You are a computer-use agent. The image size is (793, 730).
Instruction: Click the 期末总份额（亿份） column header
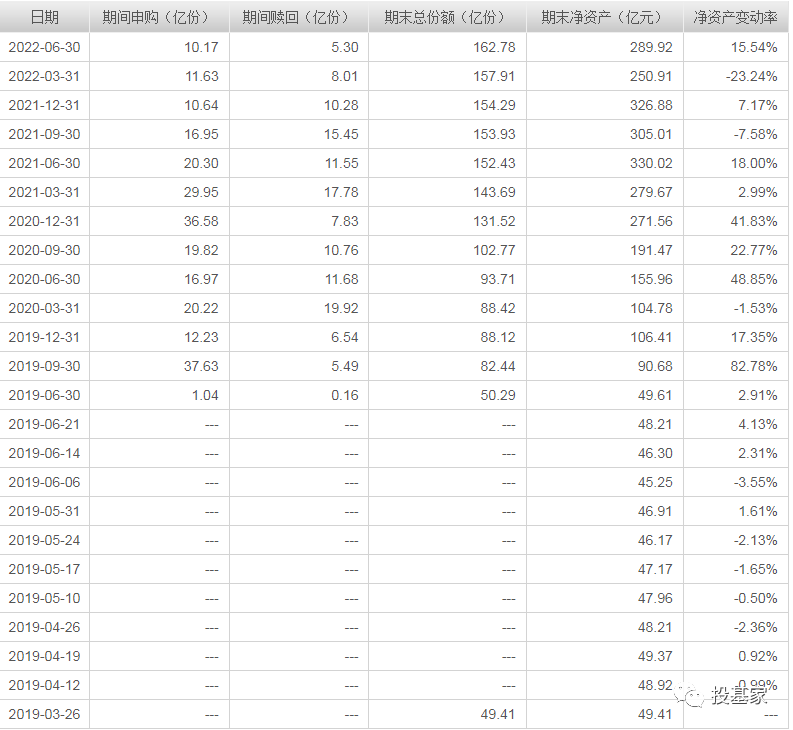click(448, 17)
